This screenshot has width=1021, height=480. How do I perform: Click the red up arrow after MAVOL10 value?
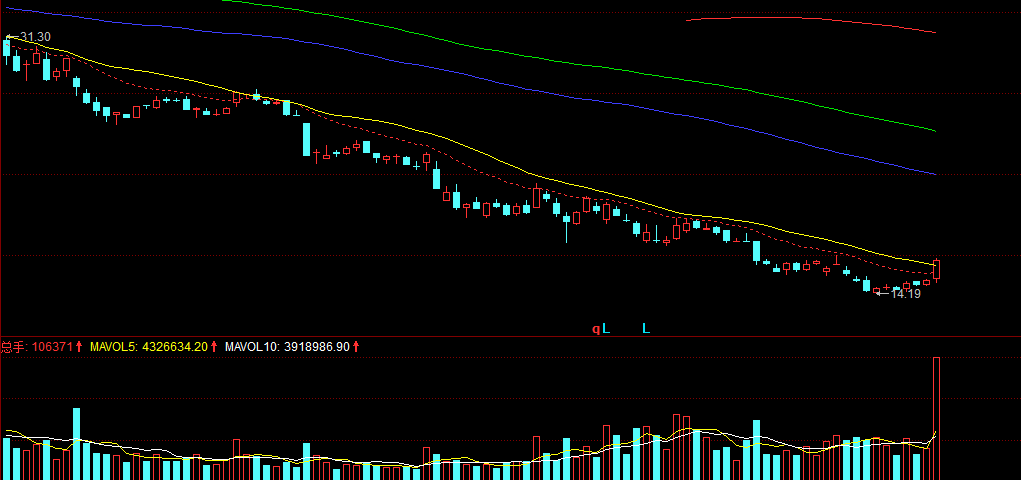click(x=356, y=346)
